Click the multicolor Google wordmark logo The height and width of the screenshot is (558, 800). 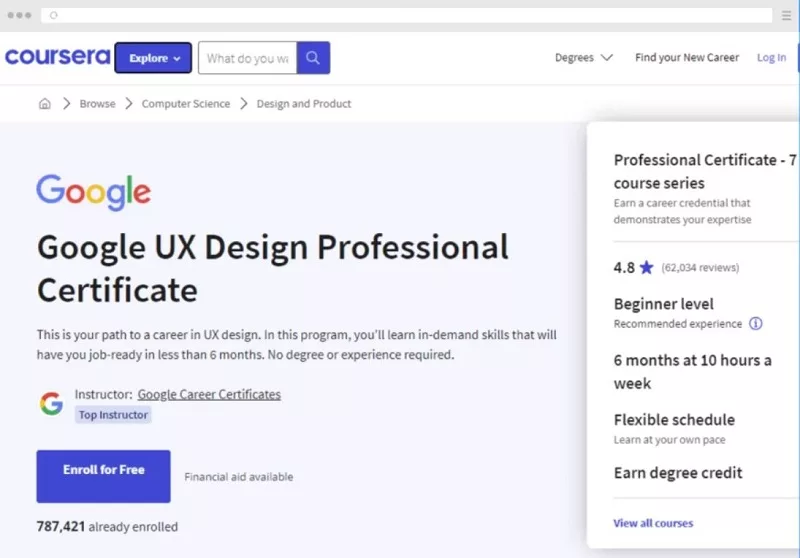93,192
